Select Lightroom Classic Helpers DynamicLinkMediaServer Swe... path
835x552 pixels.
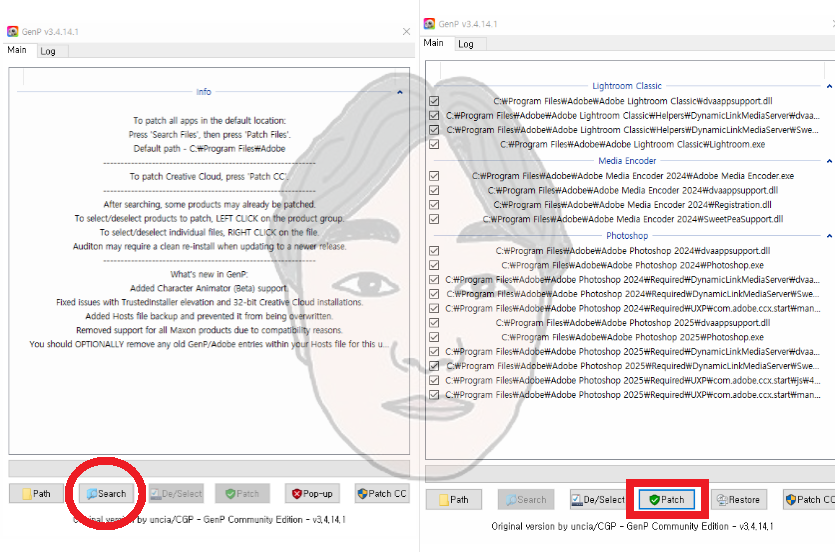coord(633,130)
